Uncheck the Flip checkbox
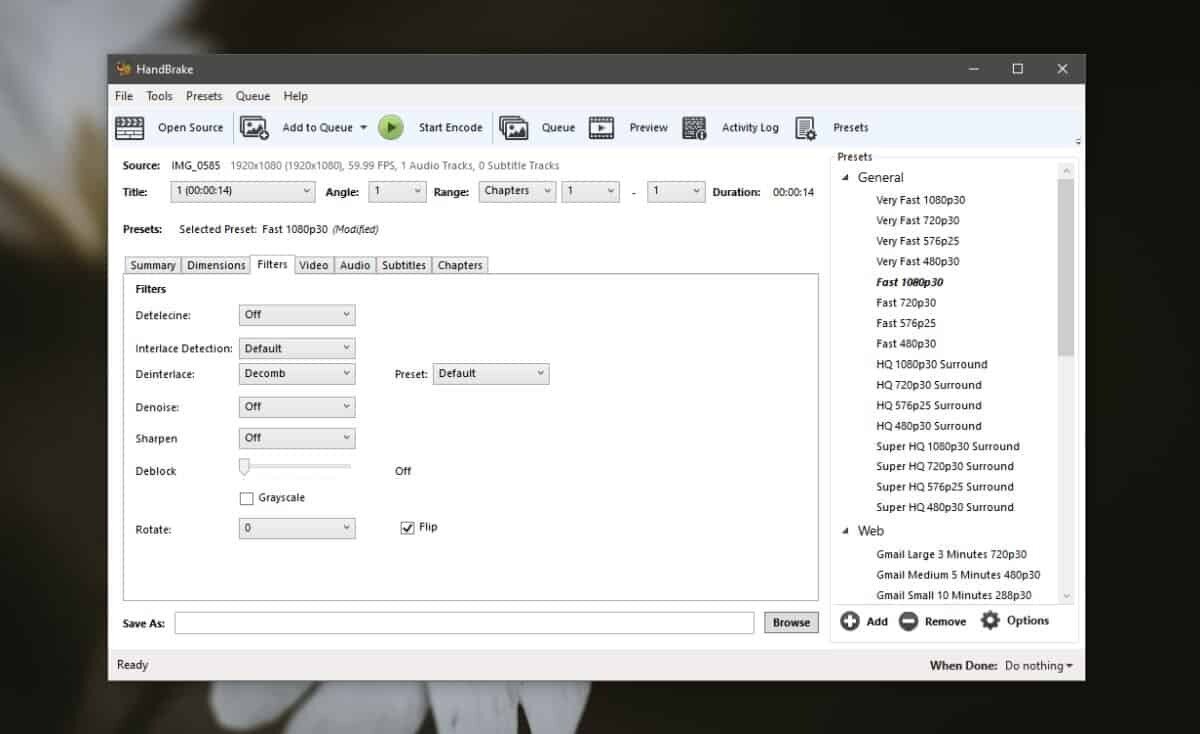Image resolution: width=1200 pixels, height=734 pixels. pyautogui.click(x=407, y=528)
